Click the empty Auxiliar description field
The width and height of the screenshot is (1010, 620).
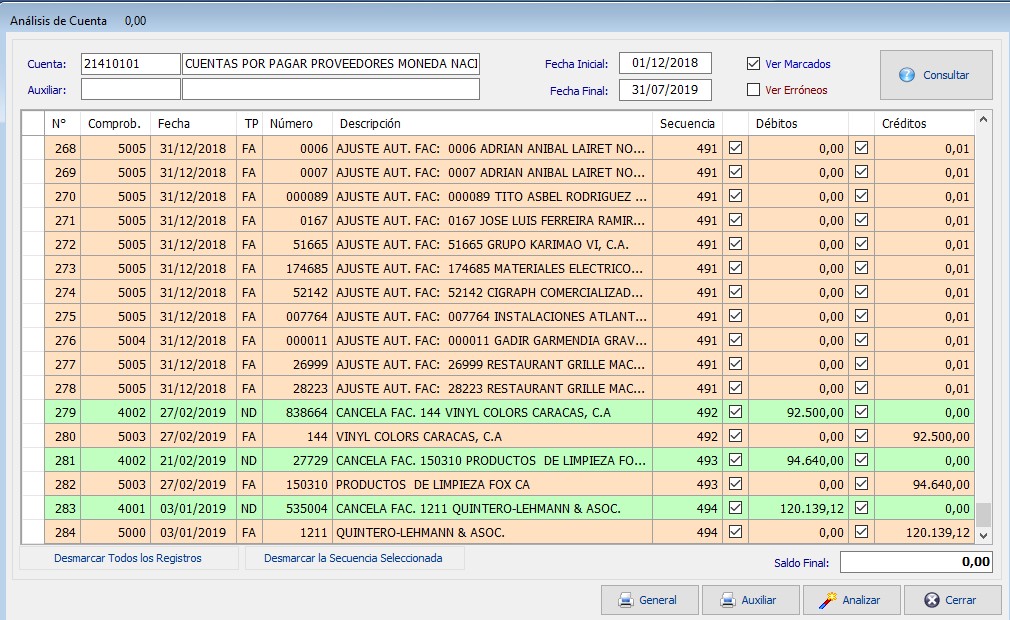click(331, 89)
